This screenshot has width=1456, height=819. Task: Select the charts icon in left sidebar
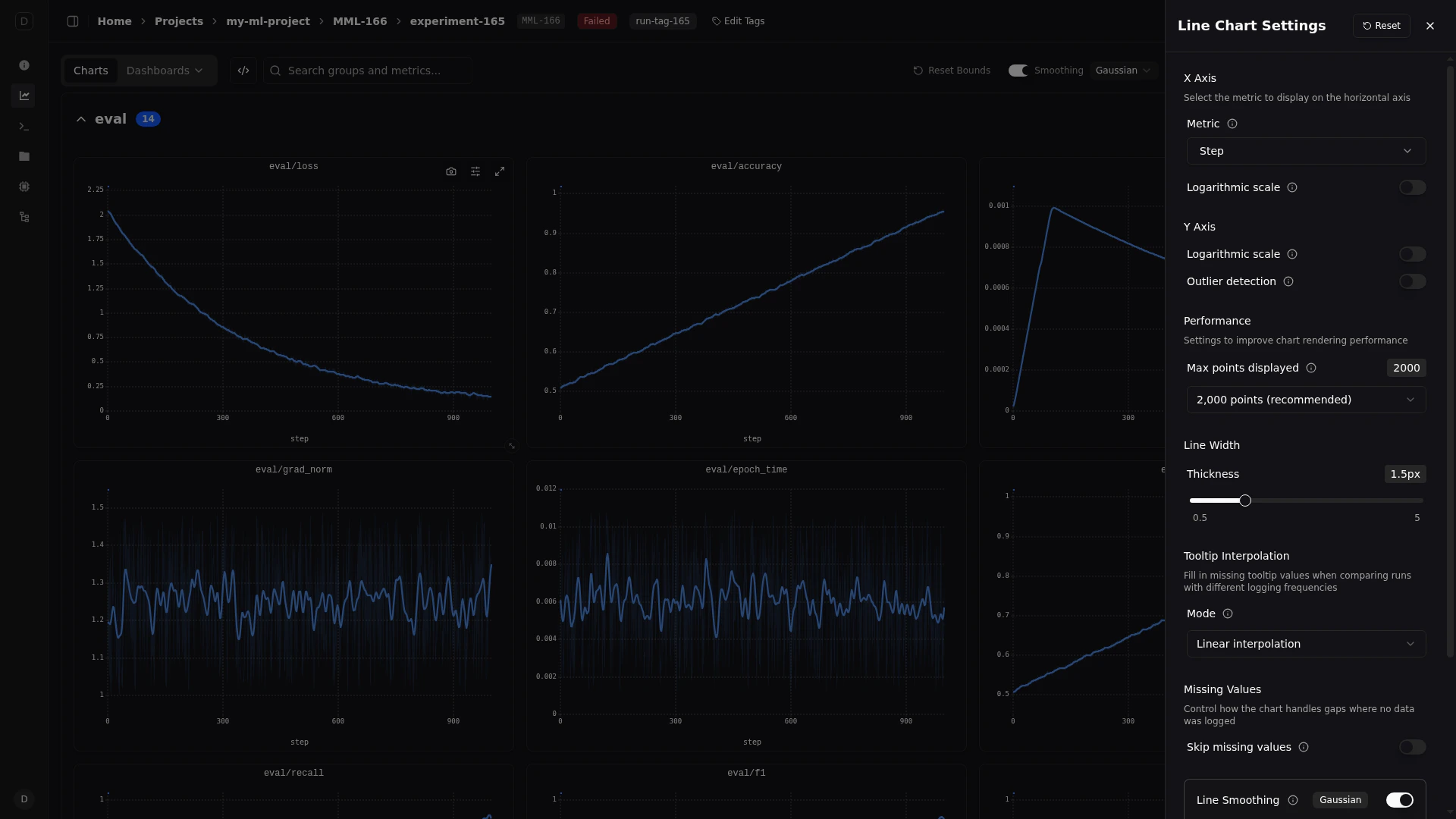tap(24, 95)
